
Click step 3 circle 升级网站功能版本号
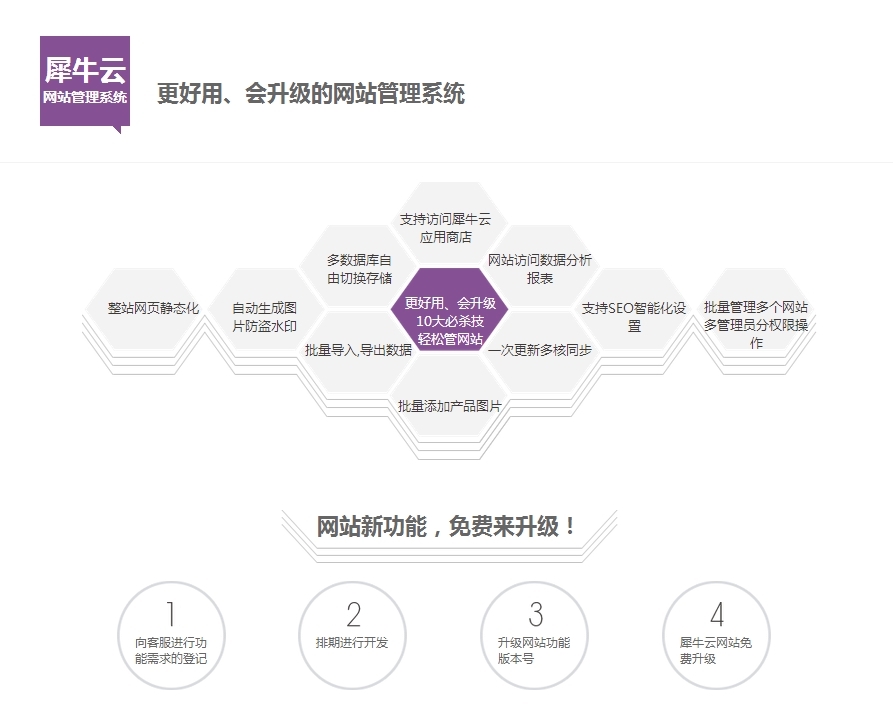tap(534, 636)
